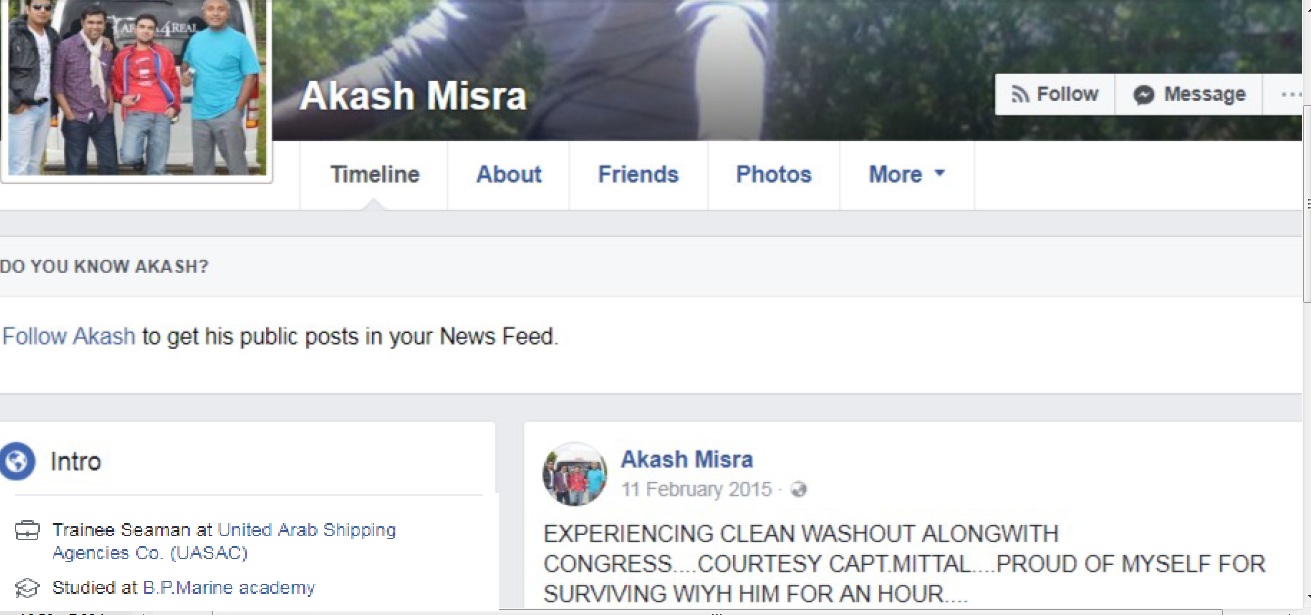This screenshot has height=615, width=1311.
Task: Open the About tab
Action: tap(508, 174)
